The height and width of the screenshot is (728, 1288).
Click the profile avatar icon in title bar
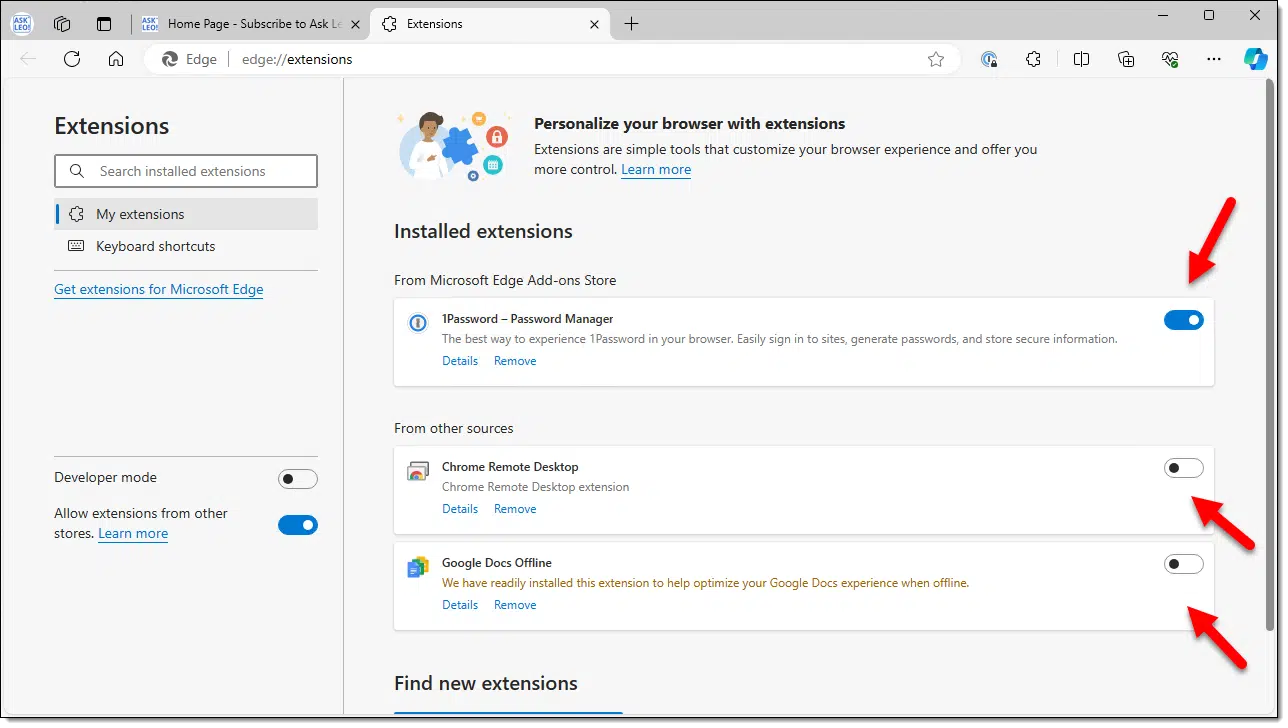pyautogui.click(x=22, y=23)
